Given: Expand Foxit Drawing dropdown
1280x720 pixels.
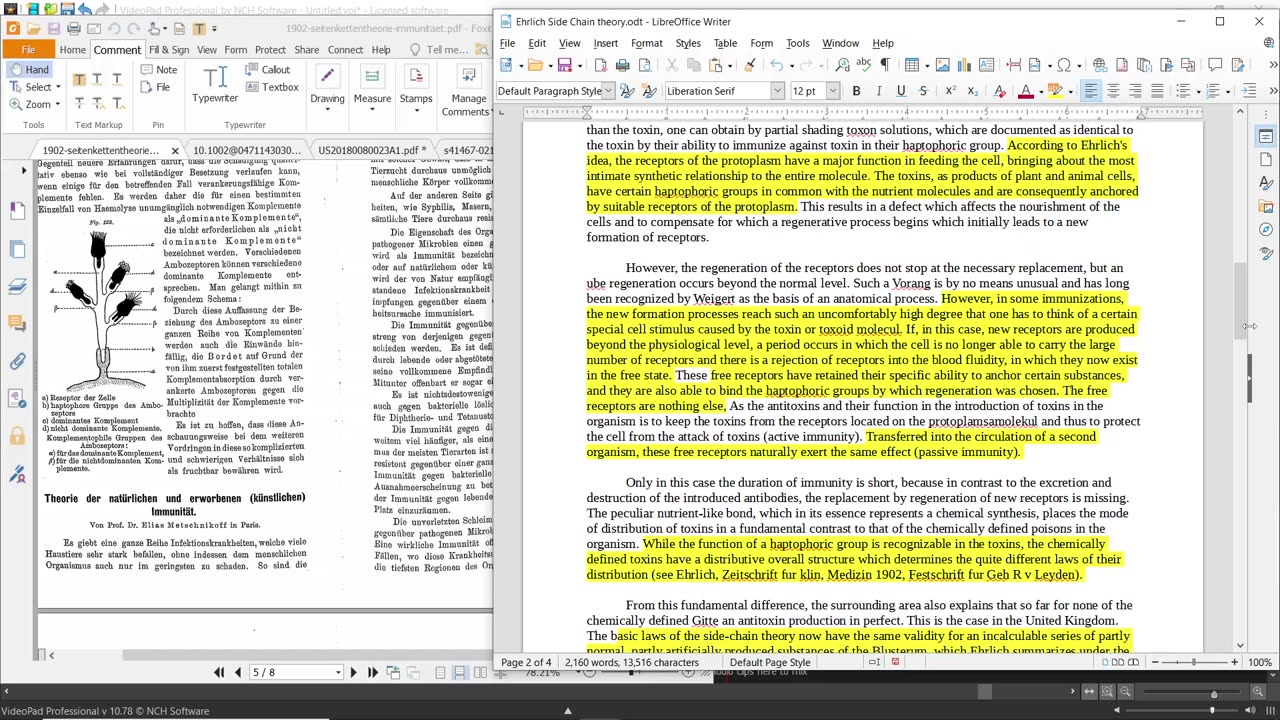Looking at the screenshot, I should tap(327, 109).
